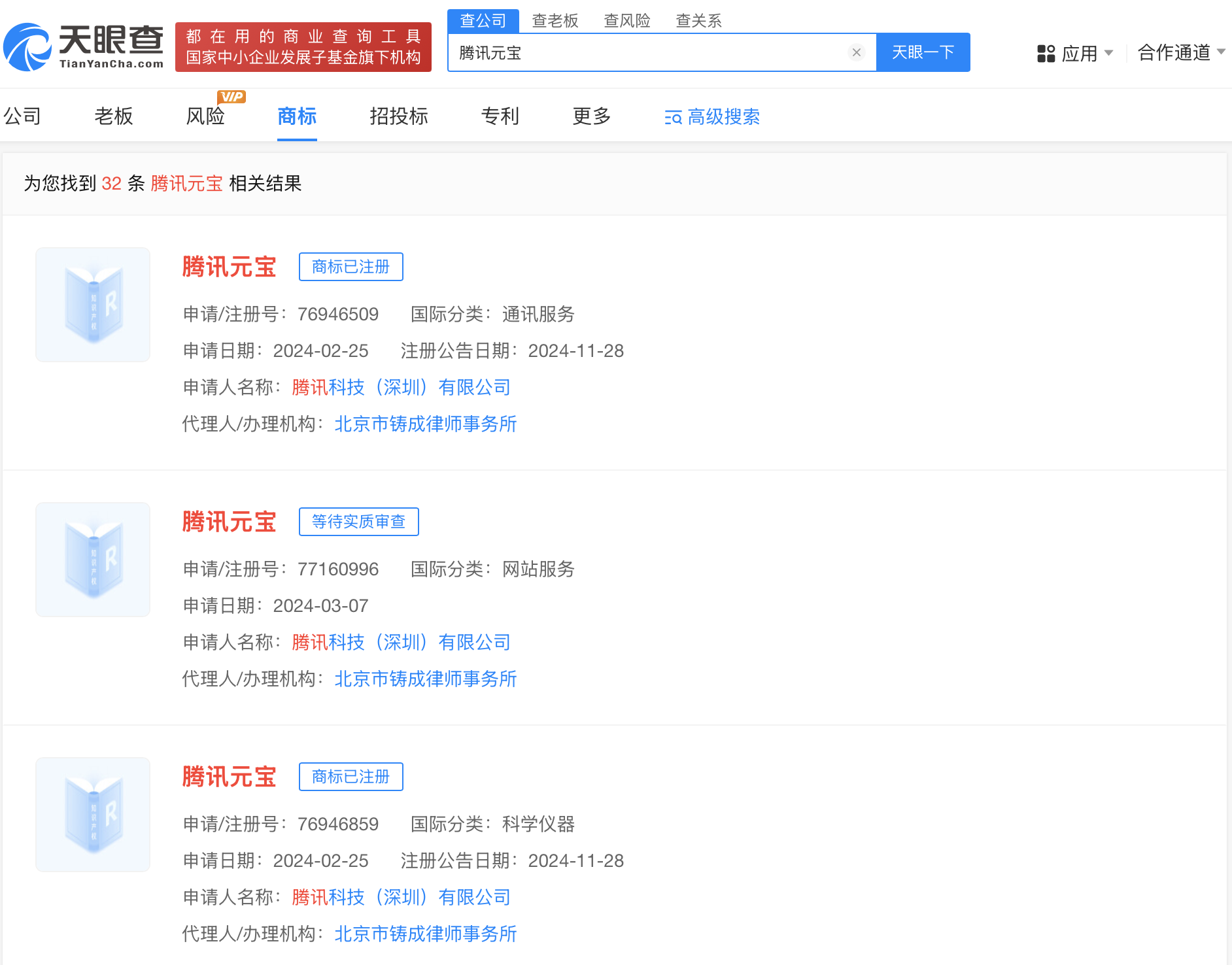Open agent 北京市铸成律师事务所 in 科学仪器 result
This screenshot has height=965, width=1232.
[426, 934]
